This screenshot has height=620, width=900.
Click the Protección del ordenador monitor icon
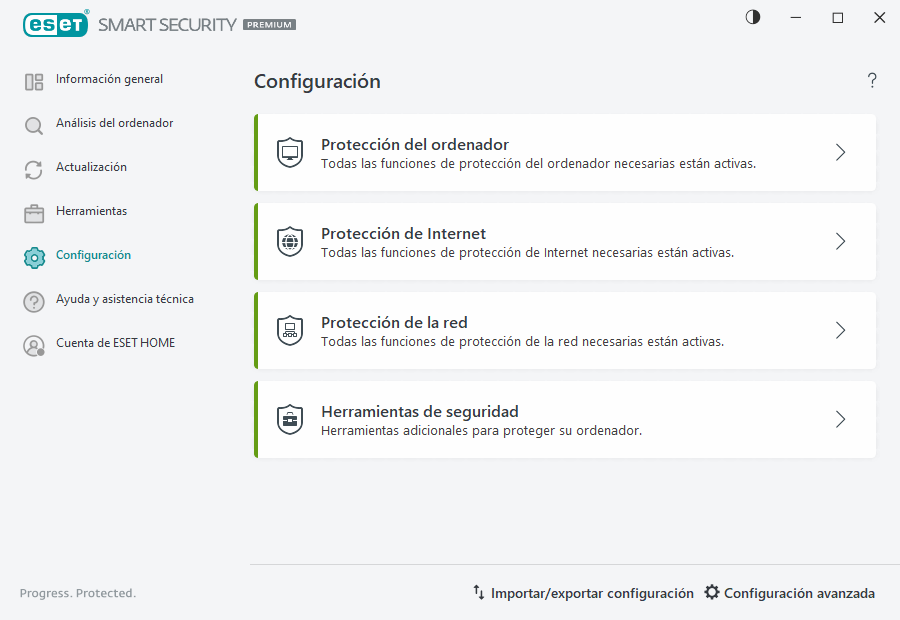point(290,152)
